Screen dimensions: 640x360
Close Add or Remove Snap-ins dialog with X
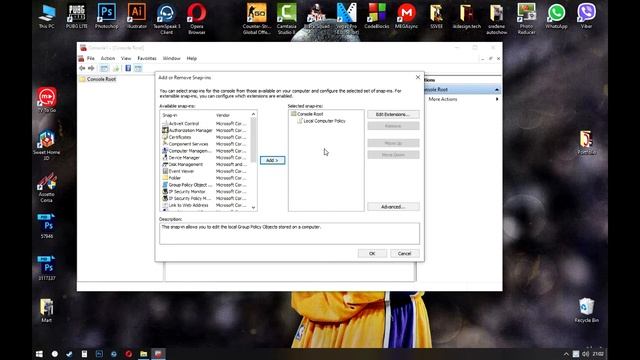tap(418, 77)
